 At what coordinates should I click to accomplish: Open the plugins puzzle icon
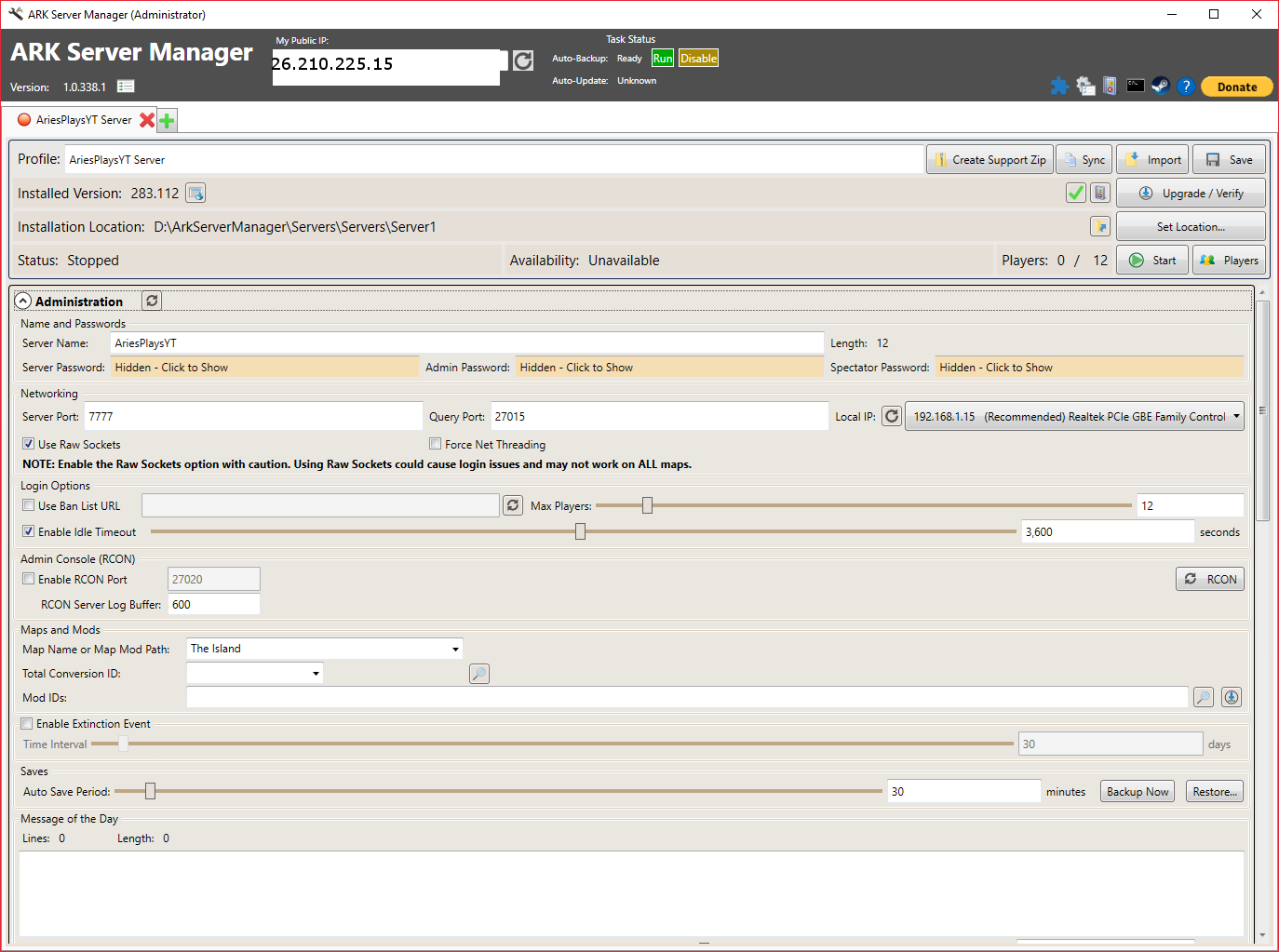pos(1059,86)
